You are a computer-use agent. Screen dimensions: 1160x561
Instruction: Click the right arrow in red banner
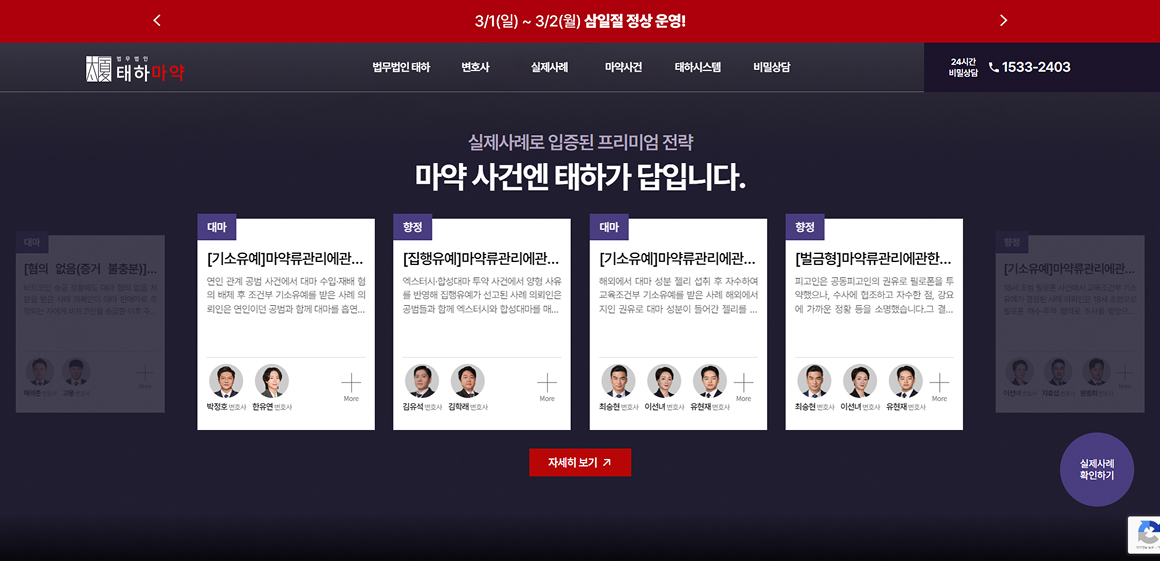pos(1003,21)
